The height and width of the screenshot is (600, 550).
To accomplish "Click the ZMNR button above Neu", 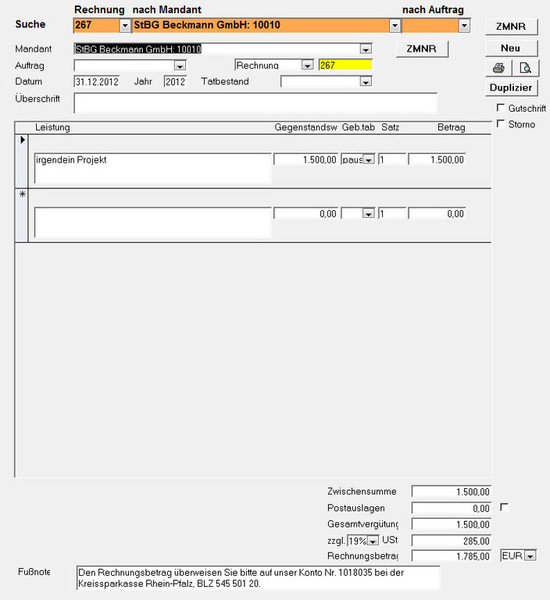I will (511, 26).
